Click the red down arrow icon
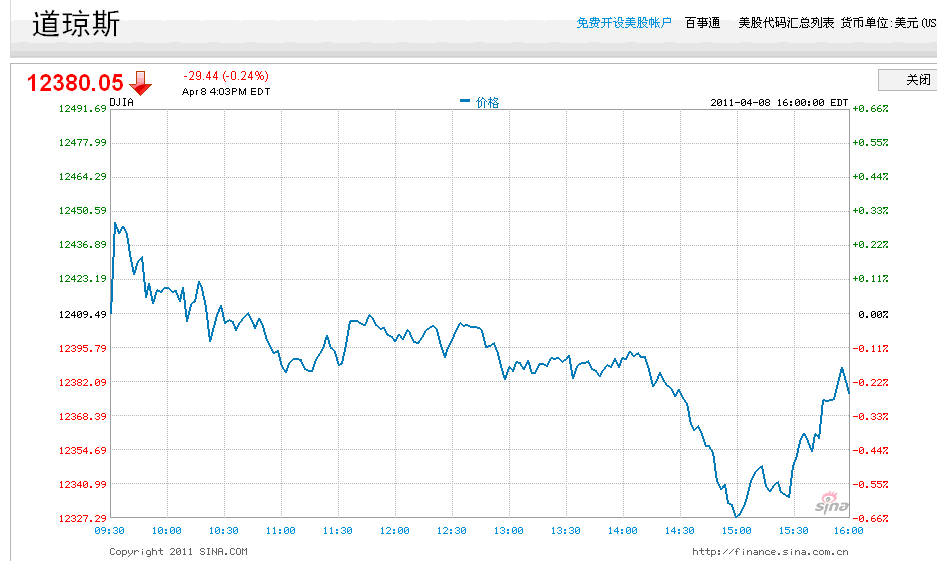Image resolution: width=937 pixels, height=561 pixels. click(140, 83)
